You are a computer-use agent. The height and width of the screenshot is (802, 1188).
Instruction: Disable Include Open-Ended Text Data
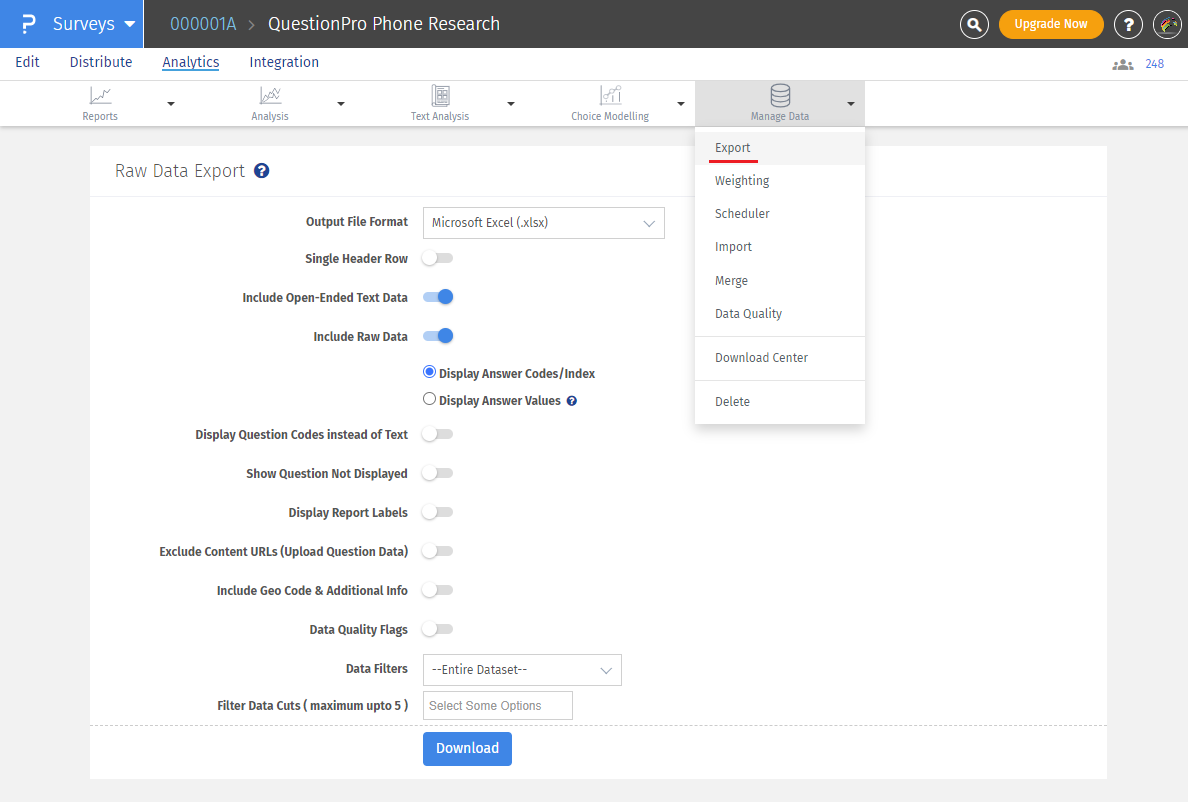coord(437,296)
